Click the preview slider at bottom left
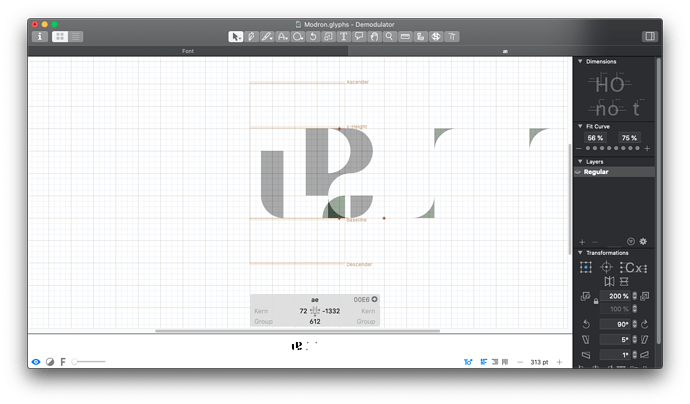The height and width of the screenshot is (404, 690). [x=88, y=362]
